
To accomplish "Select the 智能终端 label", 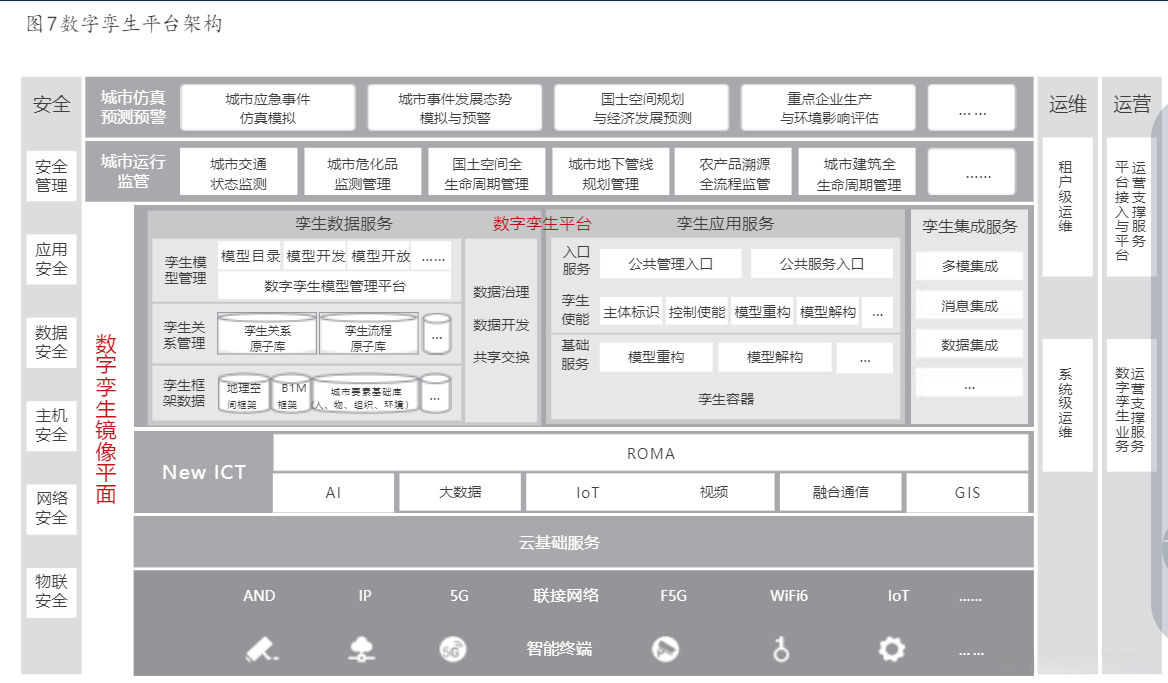I will tap(559, 649).
